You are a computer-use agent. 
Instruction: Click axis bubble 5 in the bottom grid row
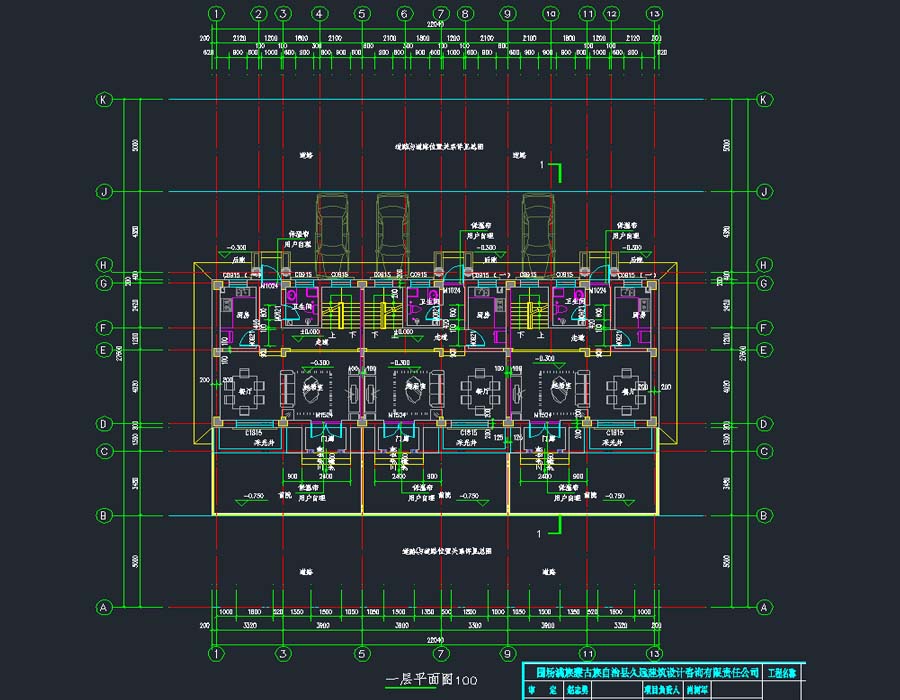(362, 653)
